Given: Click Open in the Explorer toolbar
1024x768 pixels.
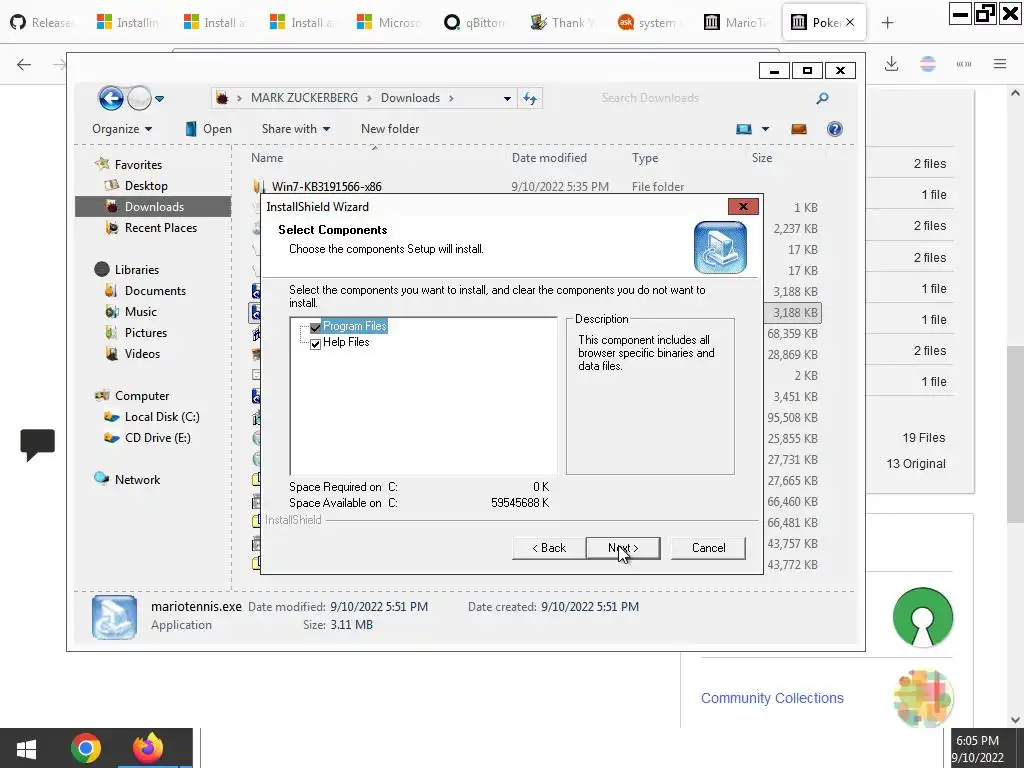Looking at the screenshot, I should (208, 129).
